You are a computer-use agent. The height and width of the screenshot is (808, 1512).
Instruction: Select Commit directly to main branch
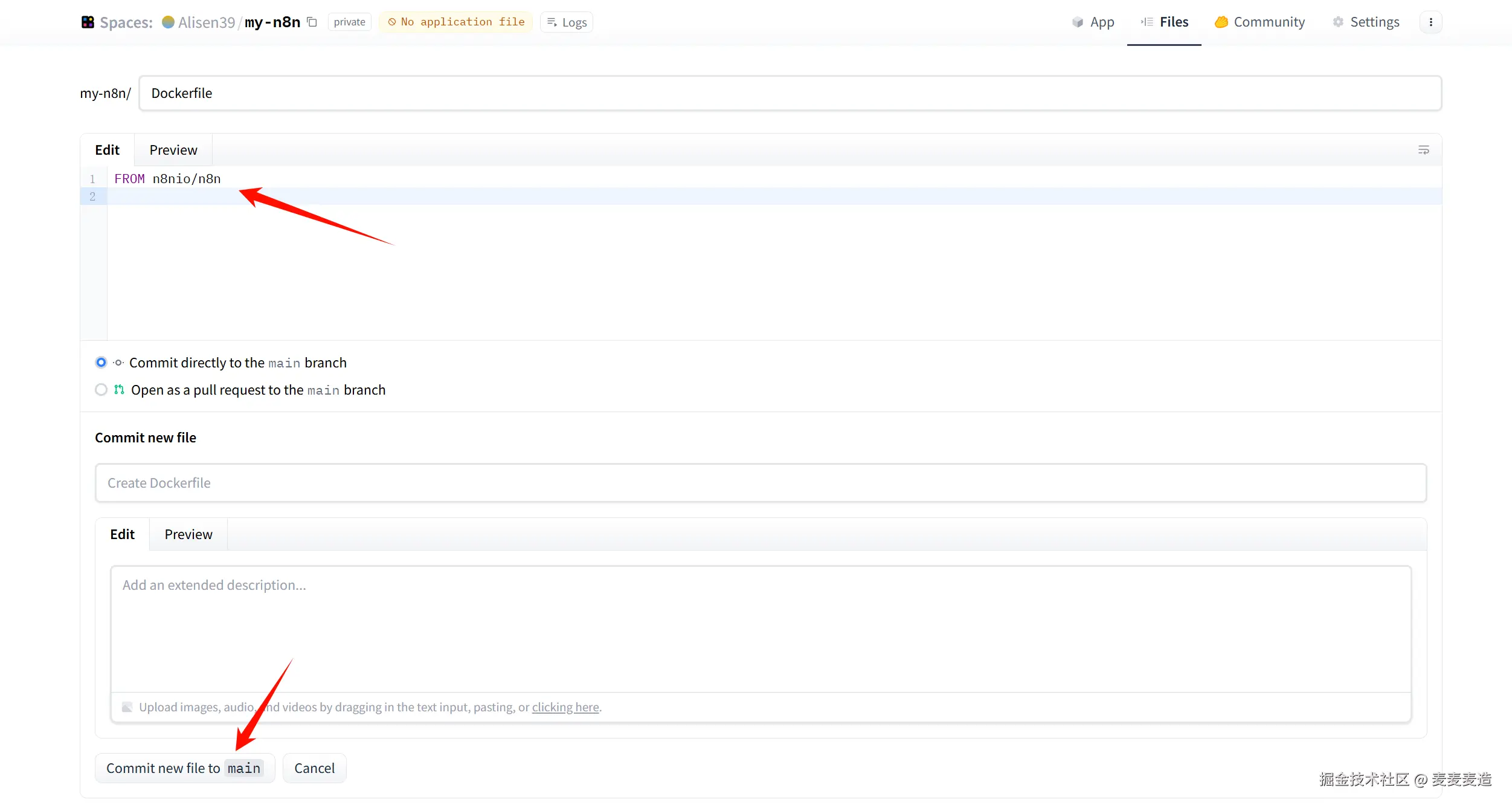point(101,363)
